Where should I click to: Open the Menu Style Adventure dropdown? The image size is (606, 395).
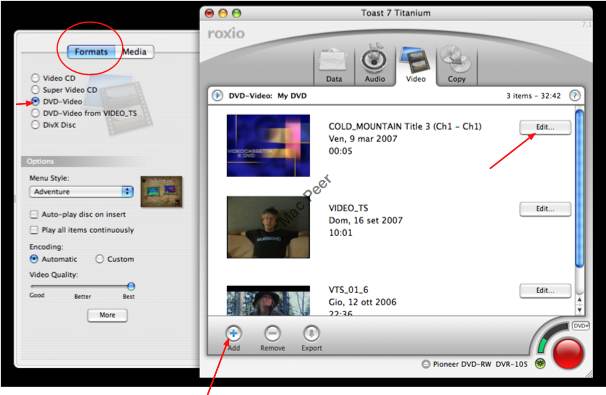82,192
